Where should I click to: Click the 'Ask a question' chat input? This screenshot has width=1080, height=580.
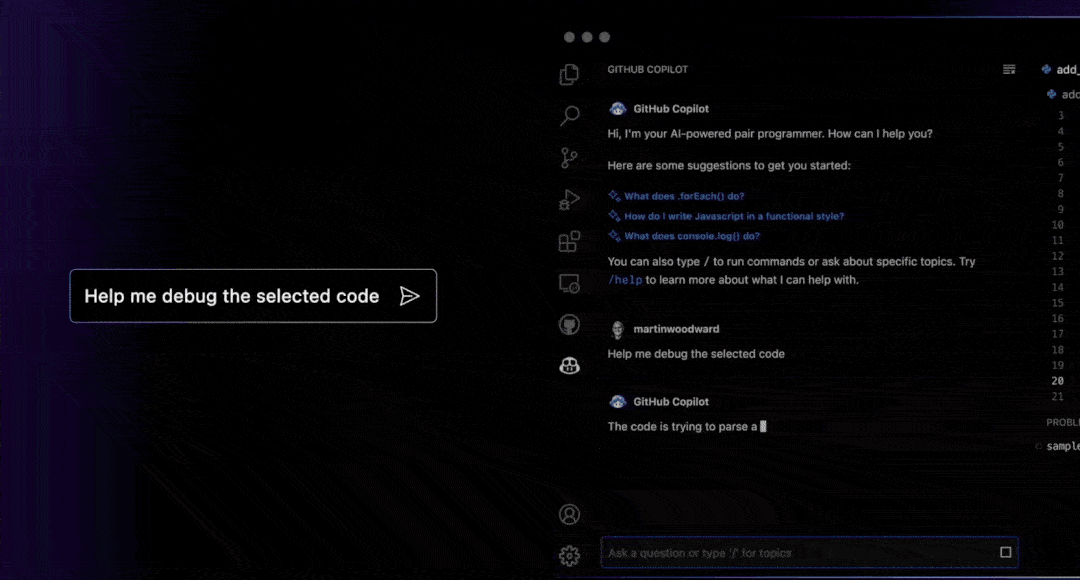tap(800, 553)
